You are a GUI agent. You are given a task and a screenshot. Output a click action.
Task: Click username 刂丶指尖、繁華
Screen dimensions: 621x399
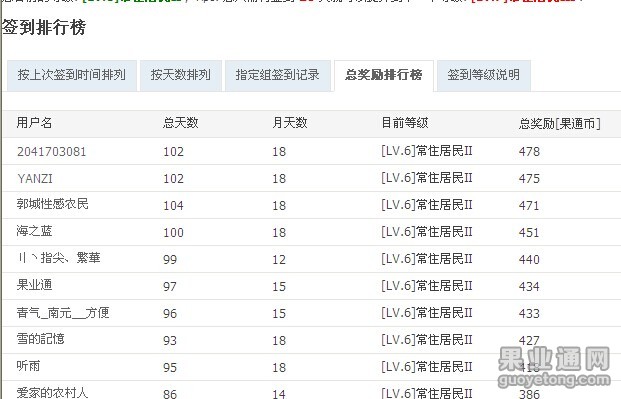tap(59, 258)
